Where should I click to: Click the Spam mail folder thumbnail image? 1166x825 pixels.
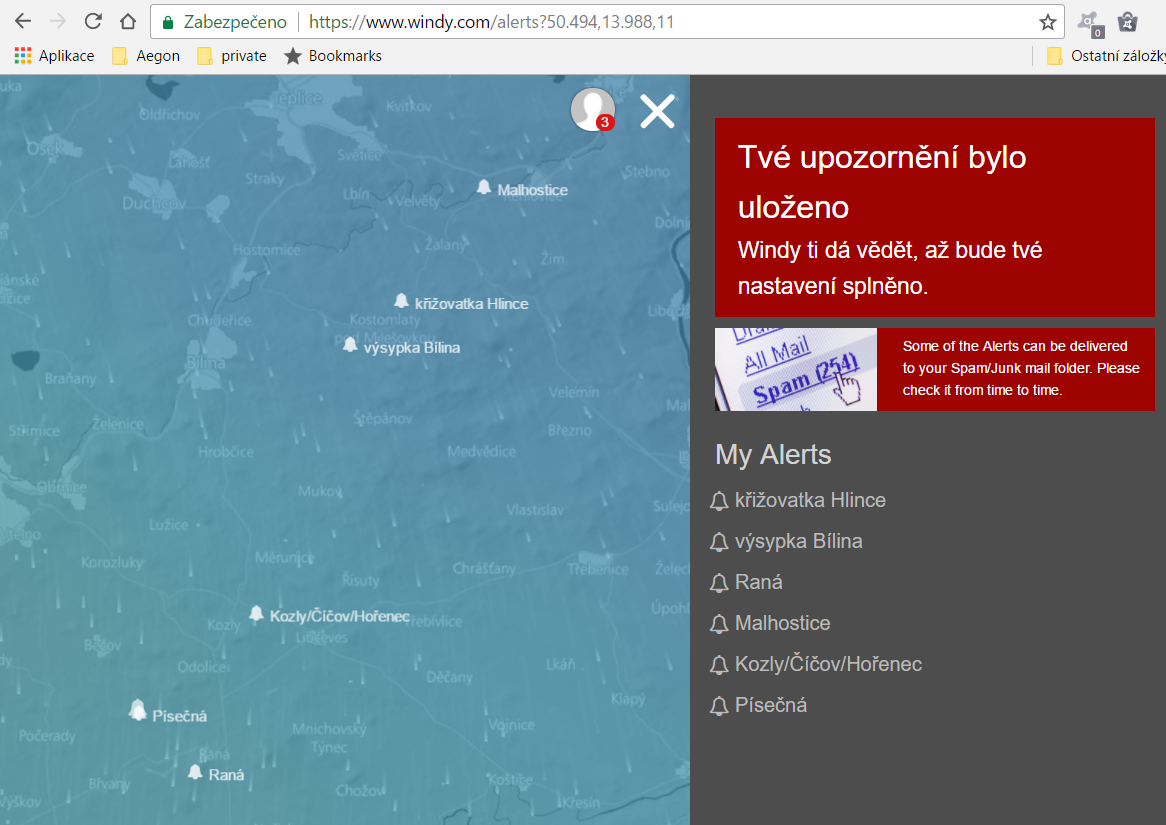click(x=795, y=369)
